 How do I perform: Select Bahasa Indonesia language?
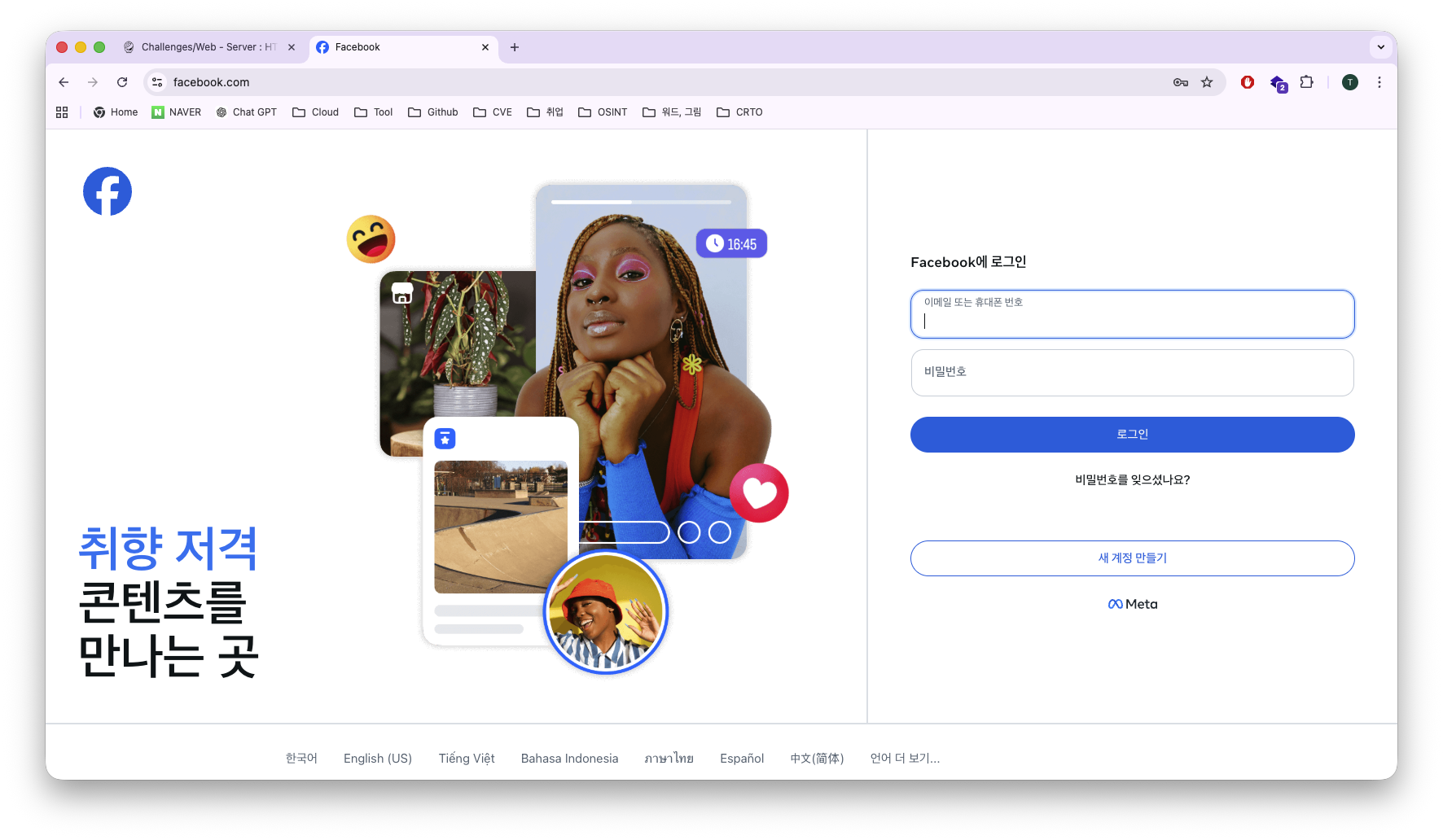pyautogui.click(x=570, y=759)
